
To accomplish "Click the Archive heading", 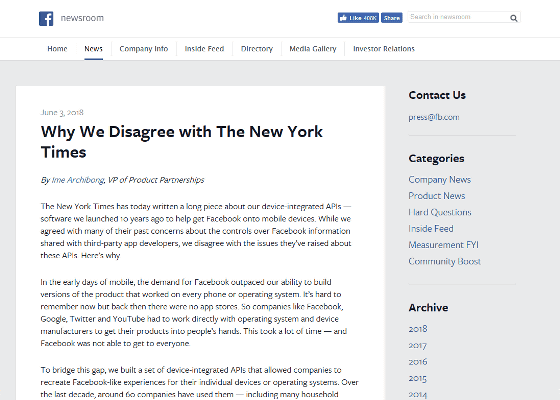I will [x=428, y=308].
